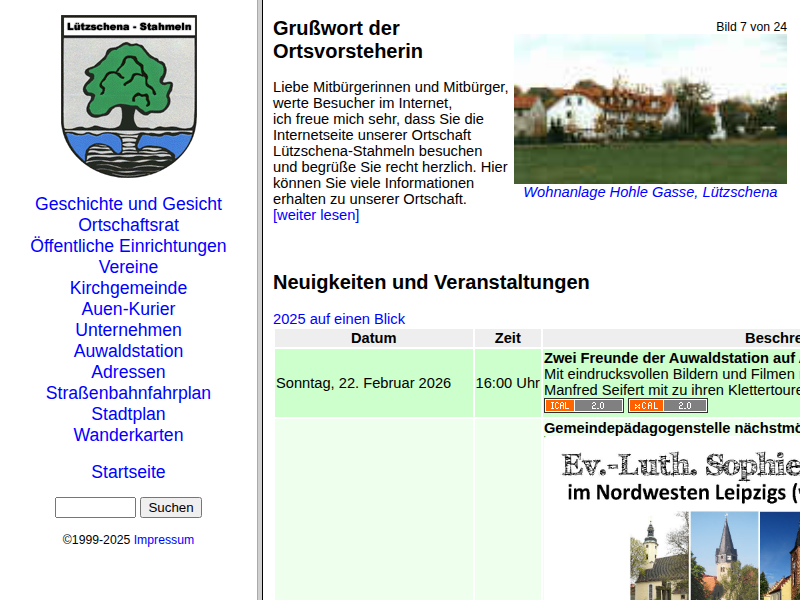
Task: Go to Ortschaftsrat section
Action: click(128, 225)
